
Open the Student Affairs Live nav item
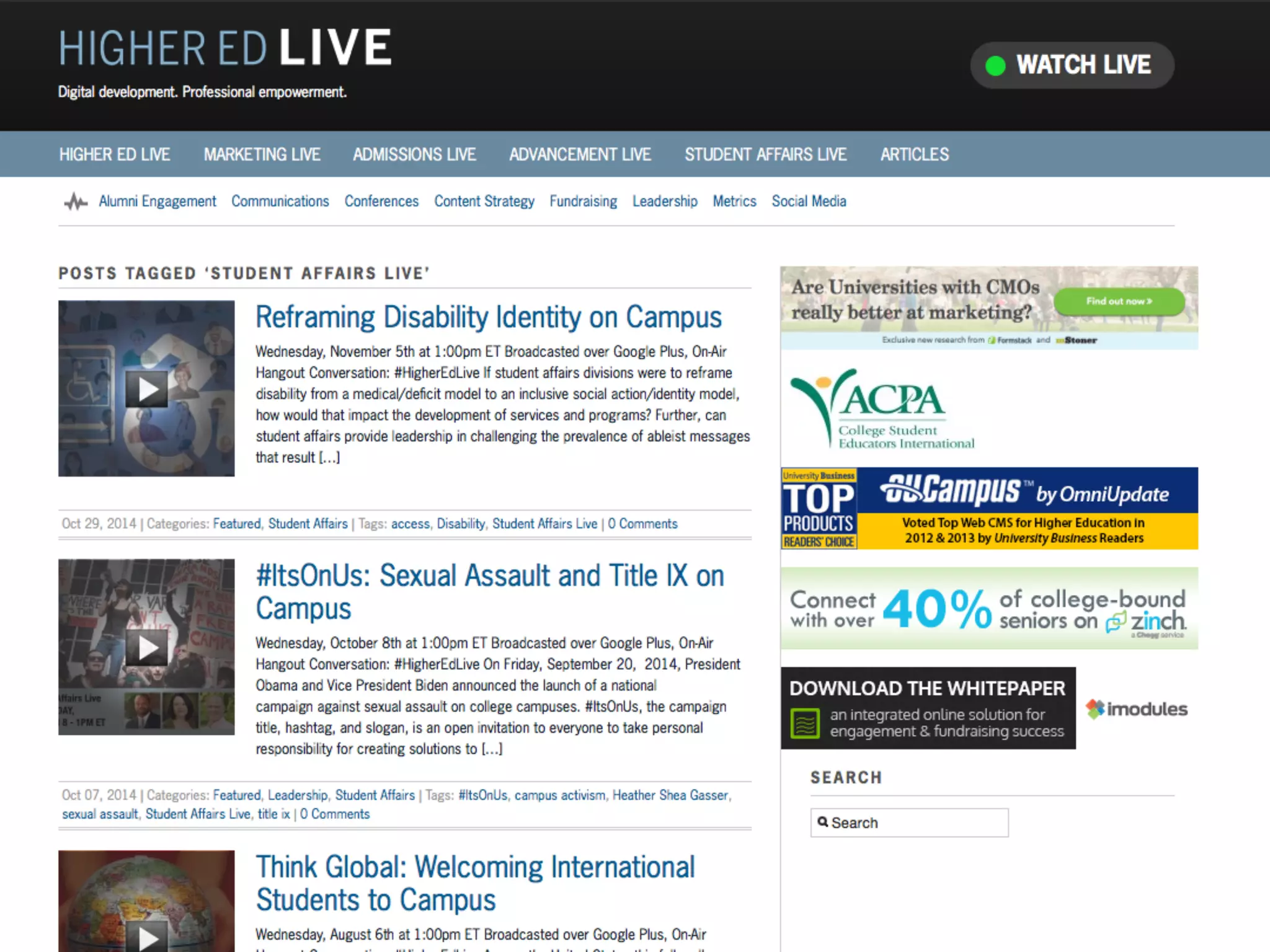pyautogui.click(x=765, y=154)
